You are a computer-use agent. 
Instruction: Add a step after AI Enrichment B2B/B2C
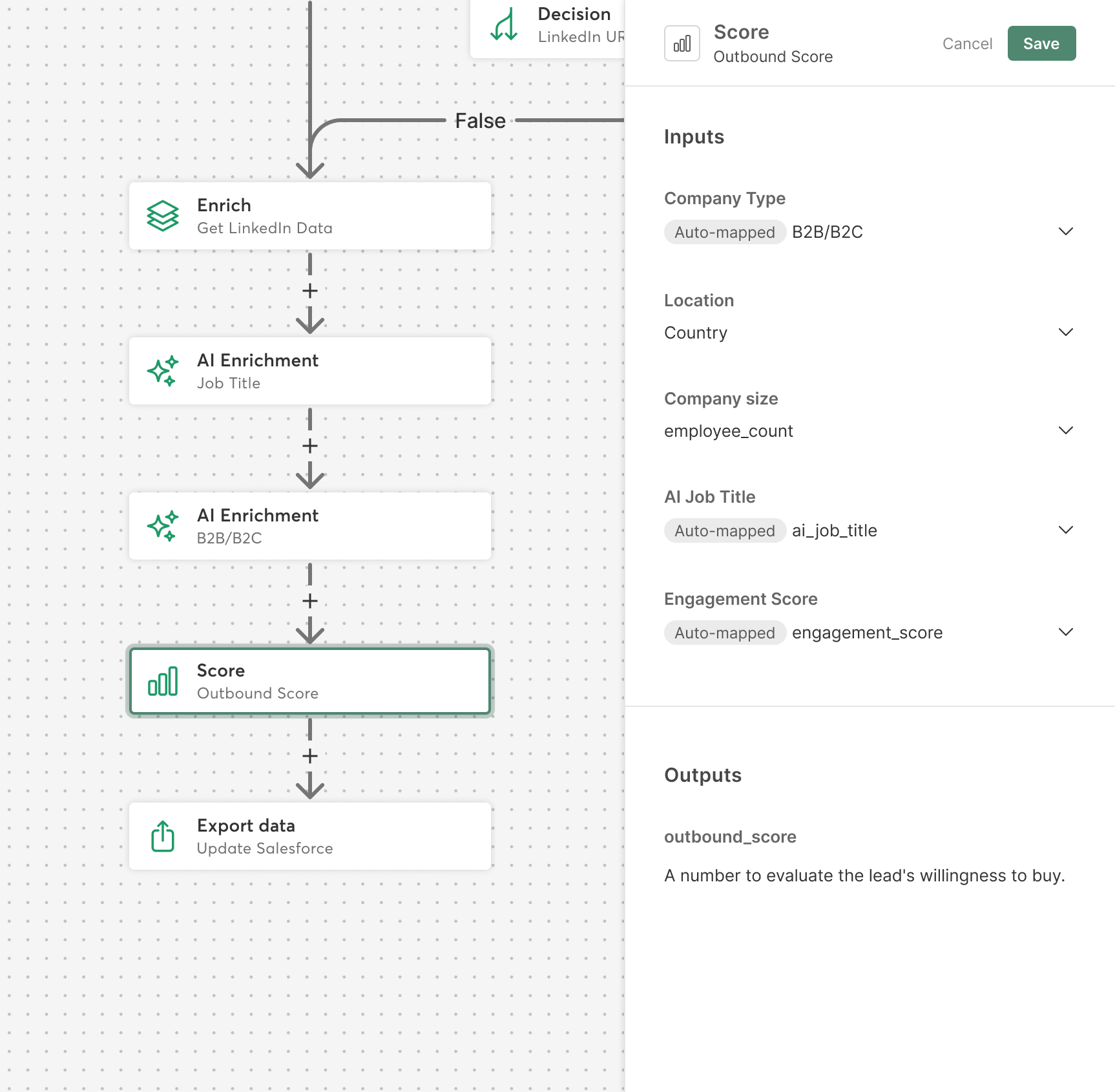tap(310, 601)
